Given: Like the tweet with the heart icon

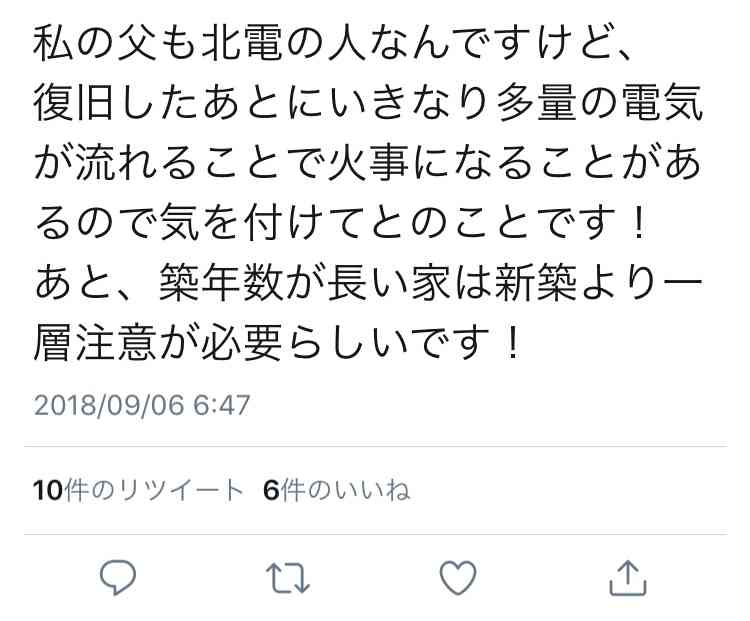Looking at the screenshot, I should (x=458, y=577).
